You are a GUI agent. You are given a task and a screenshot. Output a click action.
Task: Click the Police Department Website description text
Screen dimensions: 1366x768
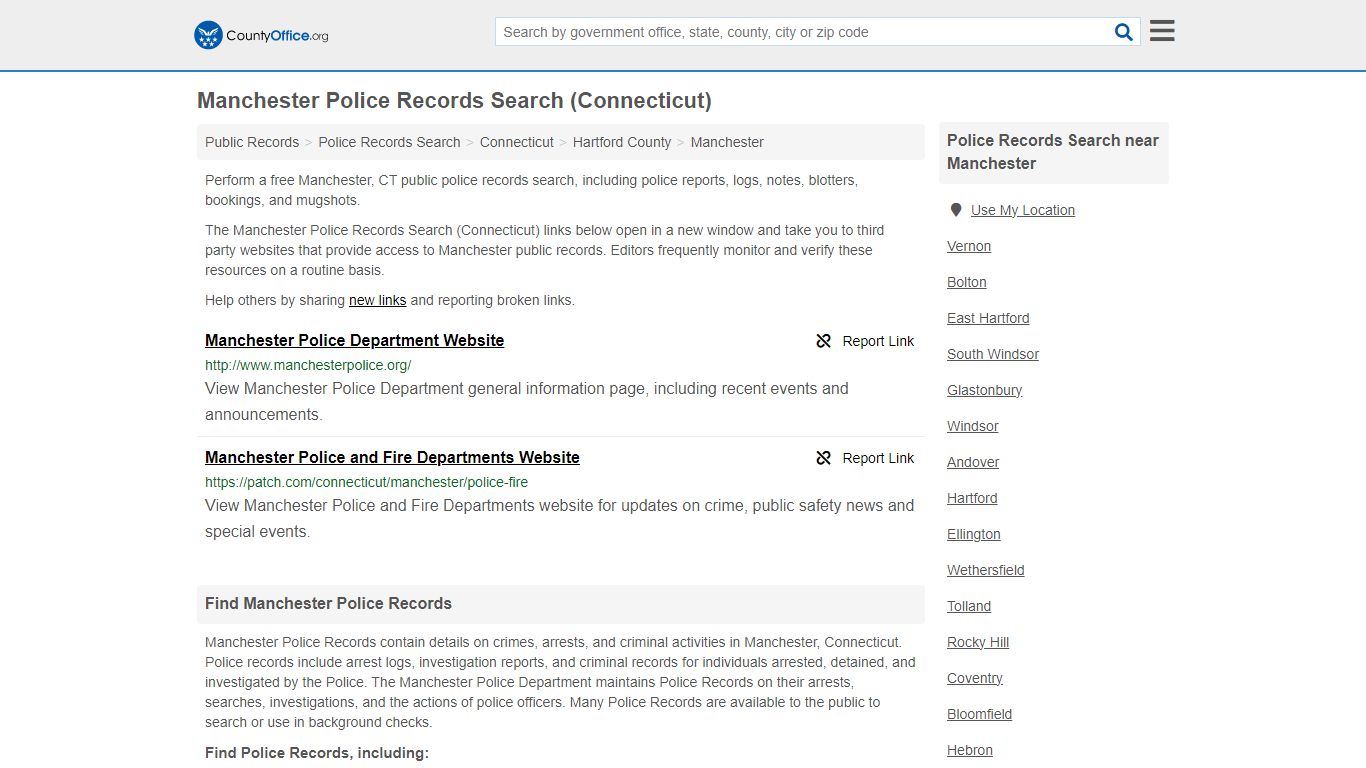tap(527, 401)
